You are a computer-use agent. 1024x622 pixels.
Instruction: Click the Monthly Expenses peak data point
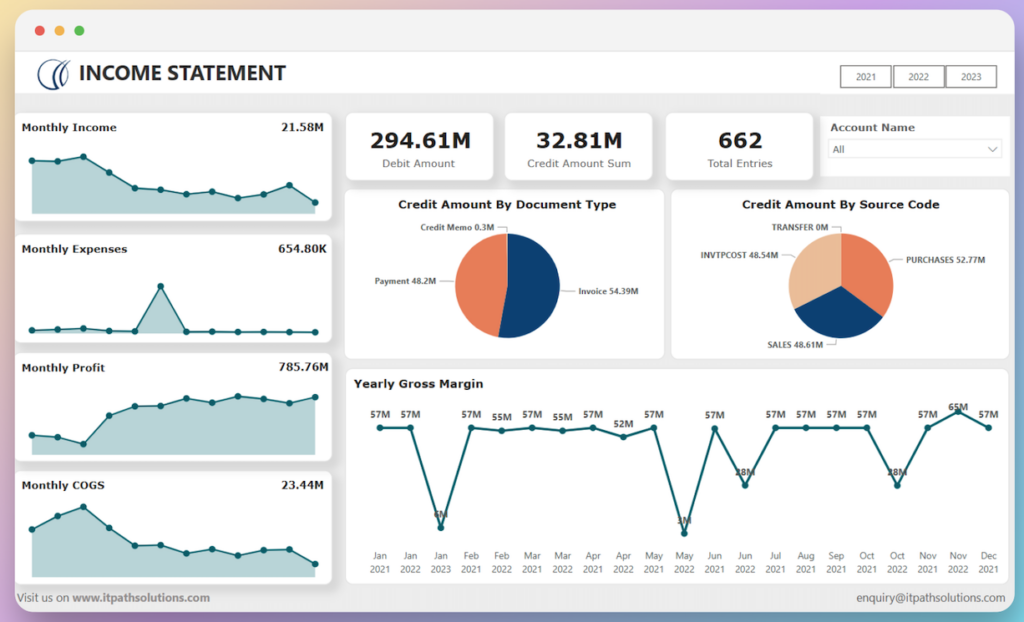click(x=160, y=286)
